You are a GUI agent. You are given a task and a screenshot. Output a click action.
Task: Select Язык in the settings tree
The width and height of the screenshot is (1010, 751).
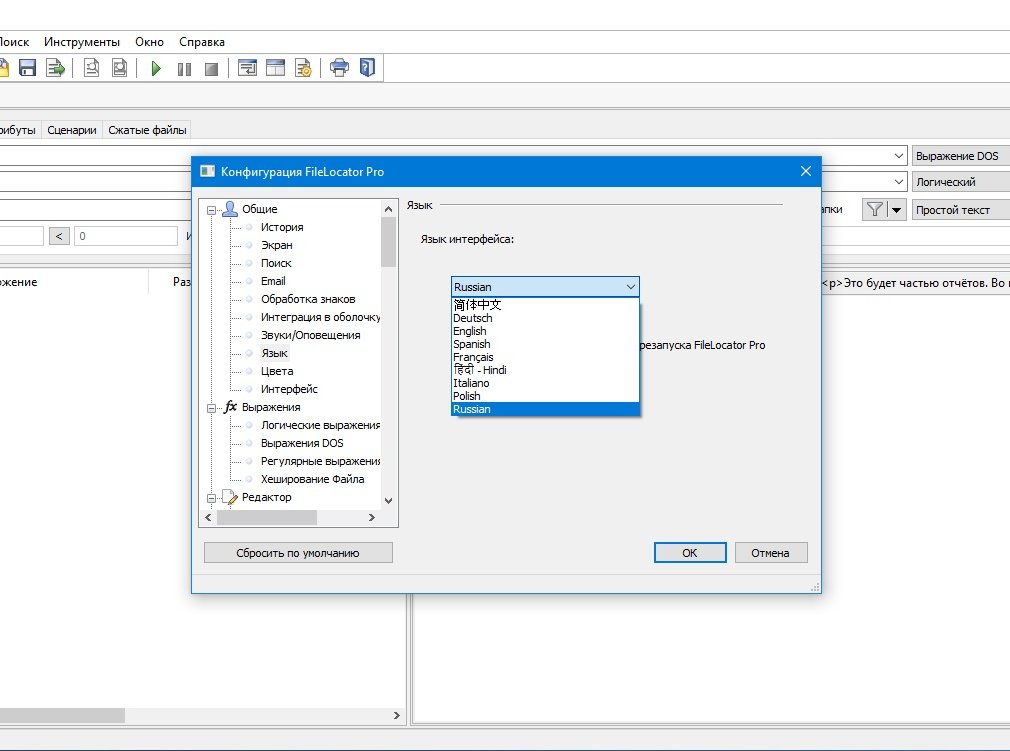pos(274,354)
